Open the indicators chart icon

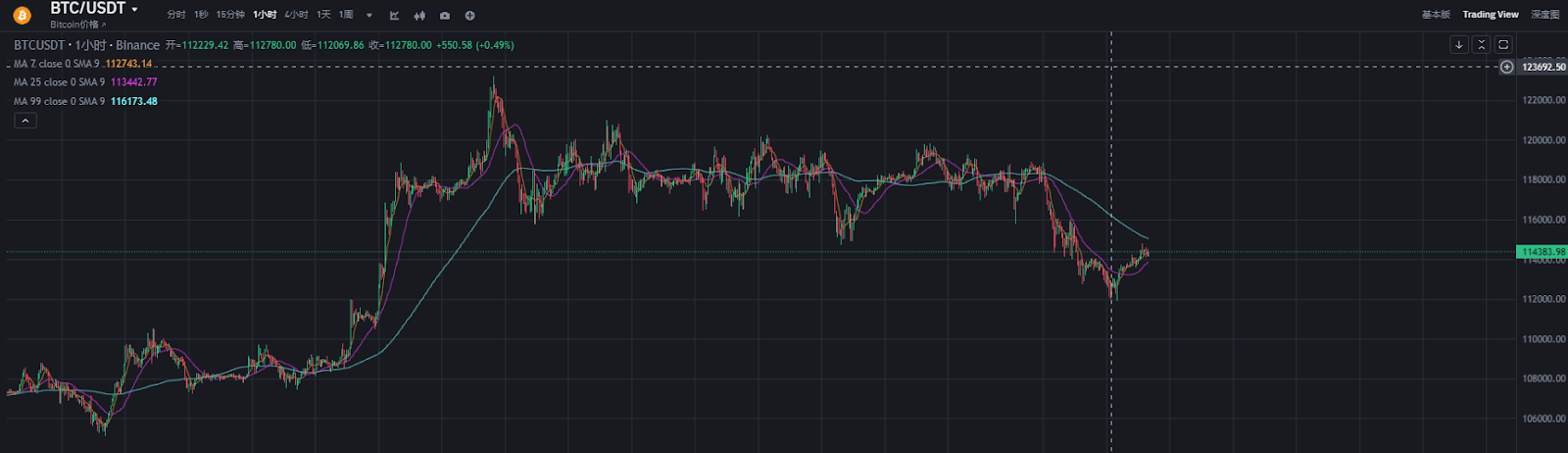point(394,16)
